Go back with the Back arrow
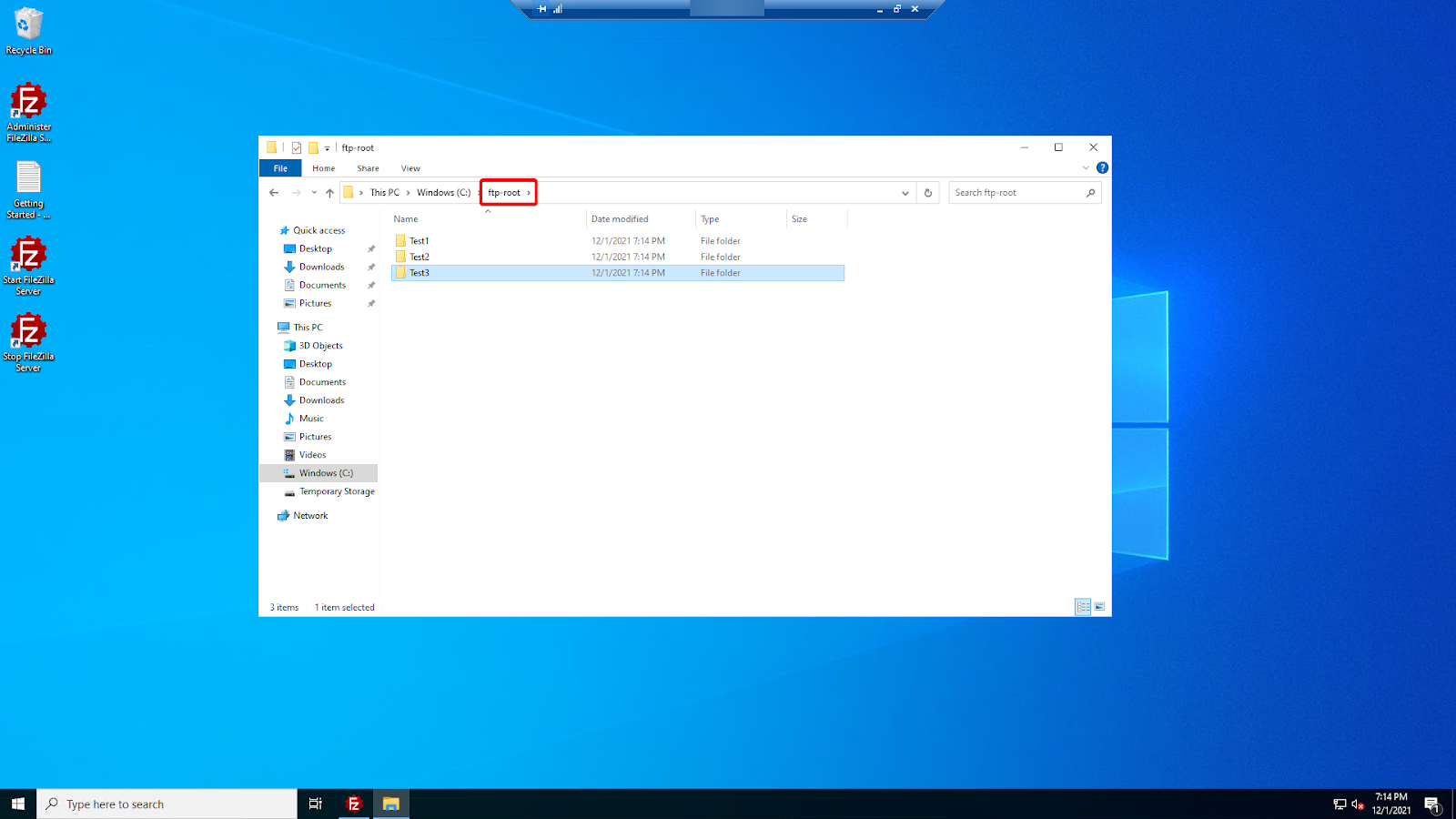 (x=274, y=193)
